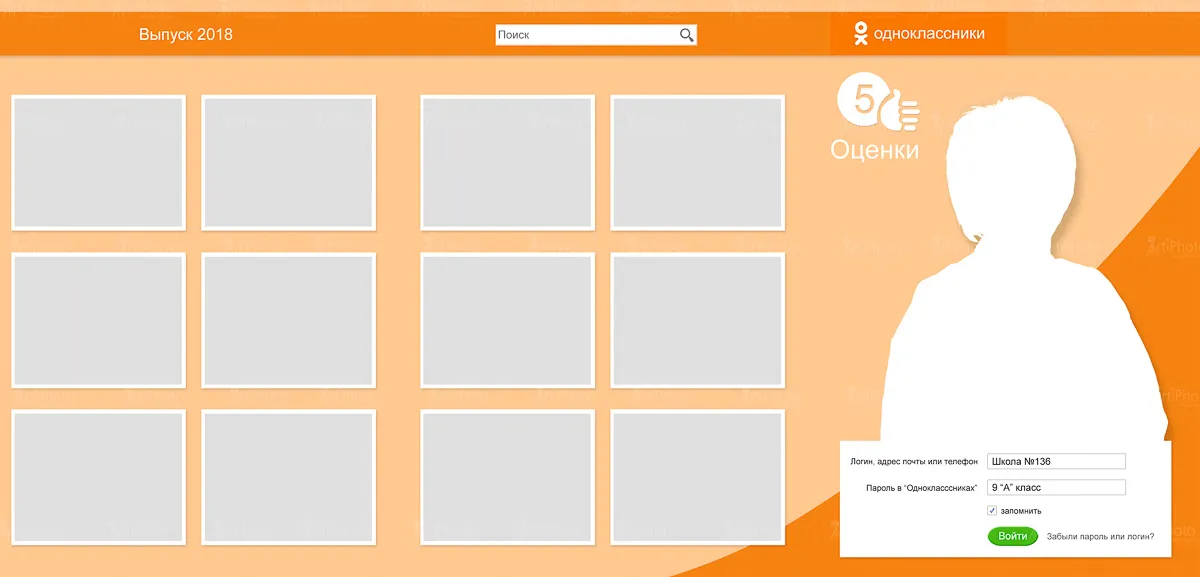Click the login field containing Школа №136

1056,461
